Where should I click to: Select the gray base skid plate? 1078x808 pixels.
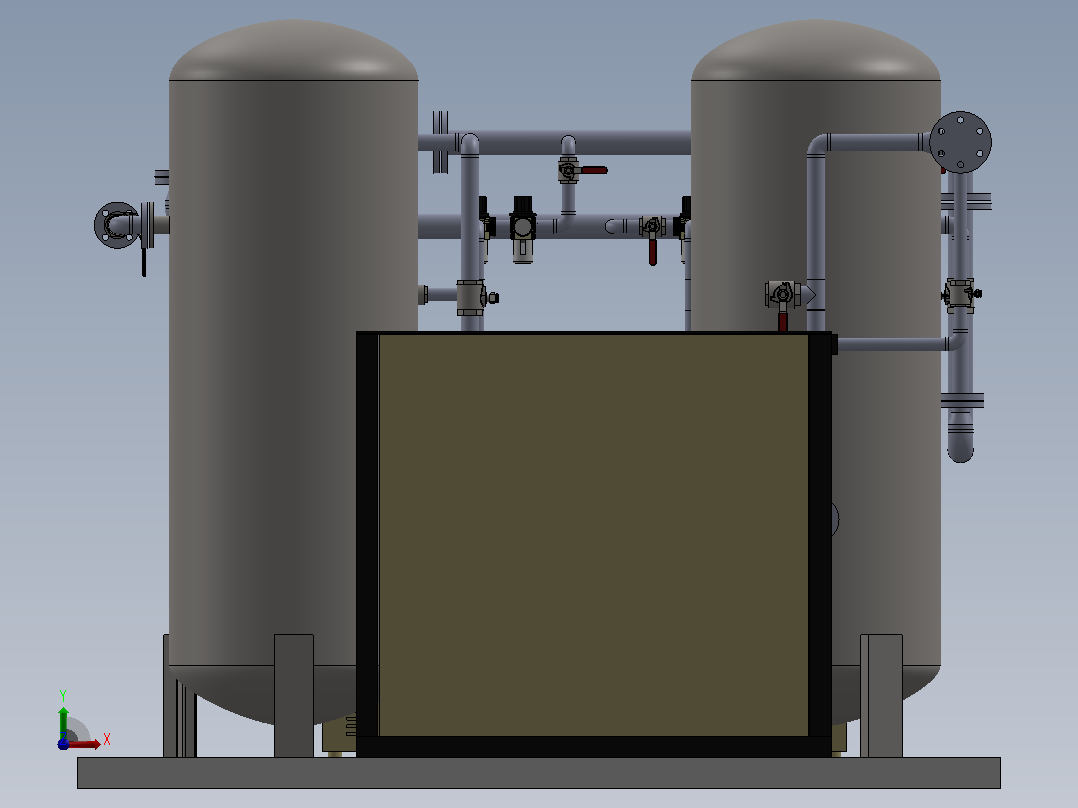[x=538, y=773]
